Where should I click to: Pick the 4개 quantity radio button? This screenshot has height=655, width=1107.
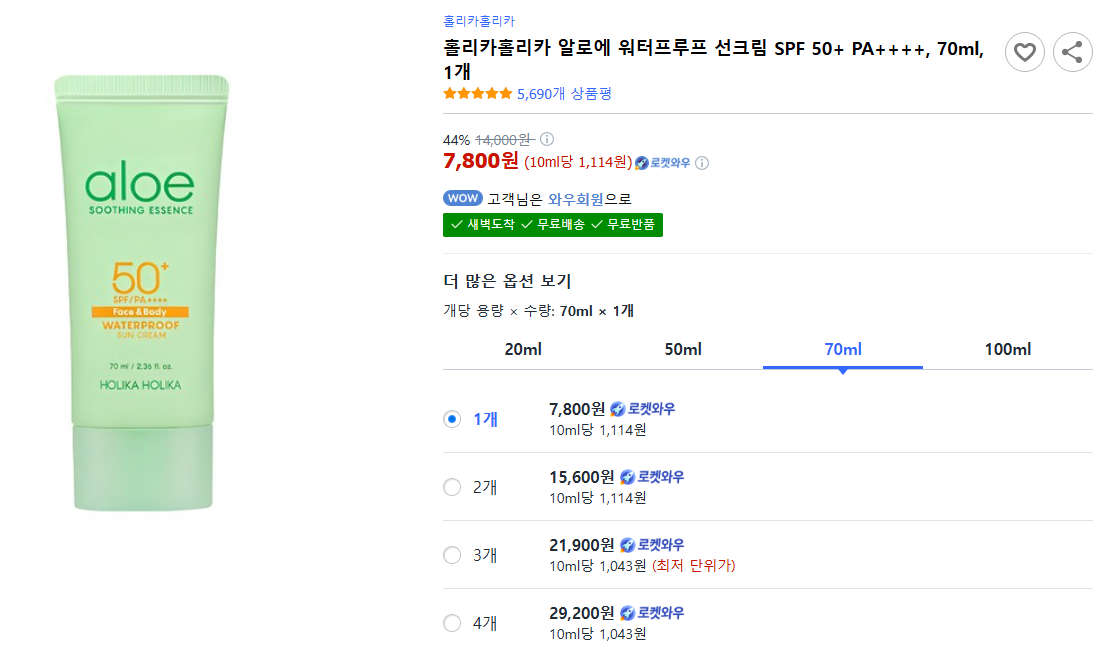[452, 623]
